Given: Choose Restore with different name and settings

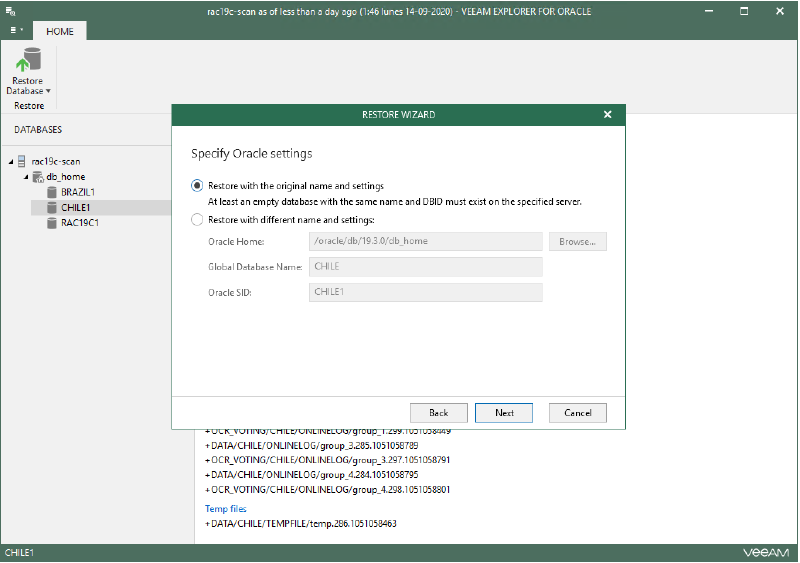Looking at the screenshot, I should (x=197, y=220).
